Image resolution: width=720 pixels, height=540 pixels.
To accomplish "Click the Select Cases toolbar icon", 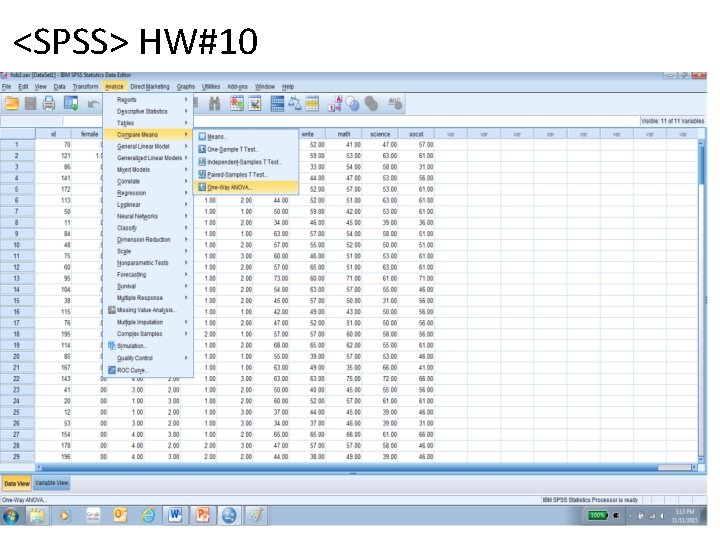I will pos(312,104).
